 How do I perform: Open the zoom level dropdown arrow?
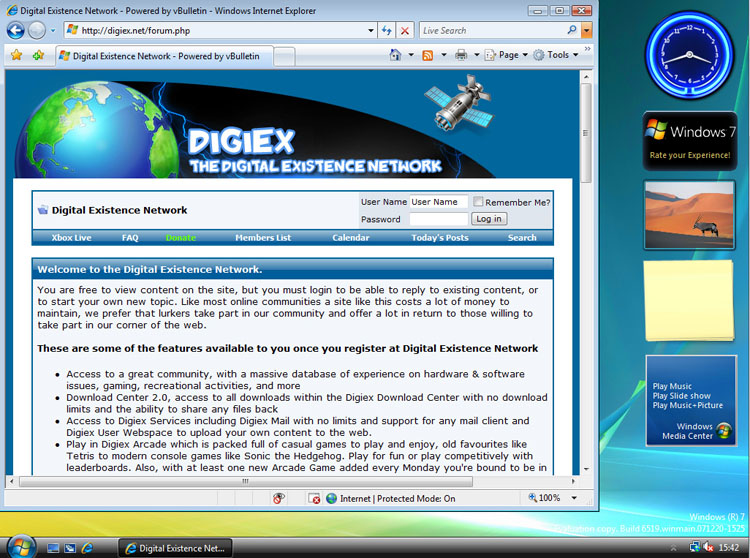(x=574, y=498)
